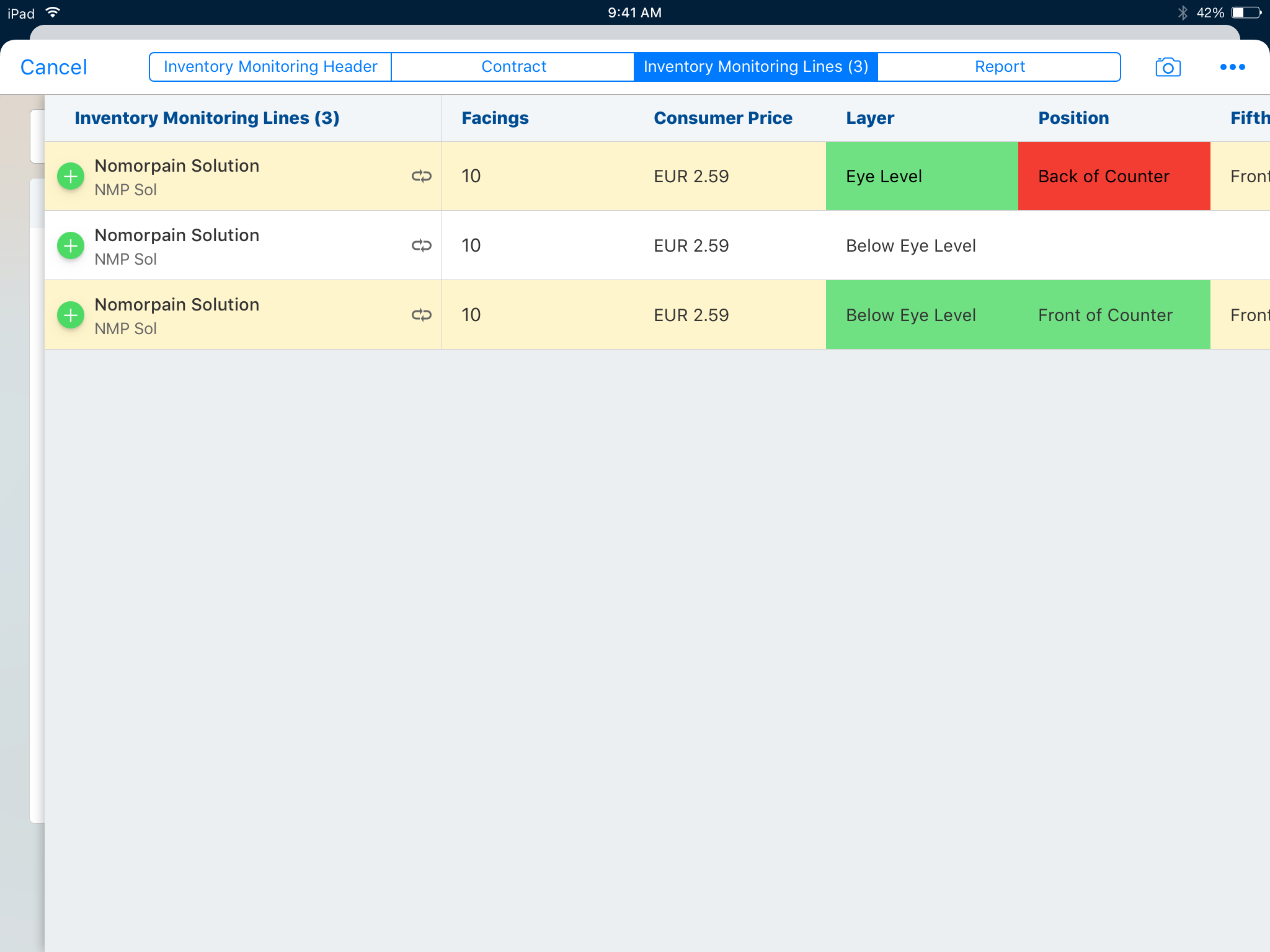Select the Report tab
The width and height of the screenshot is (1270, 952).
click(999, 67)
